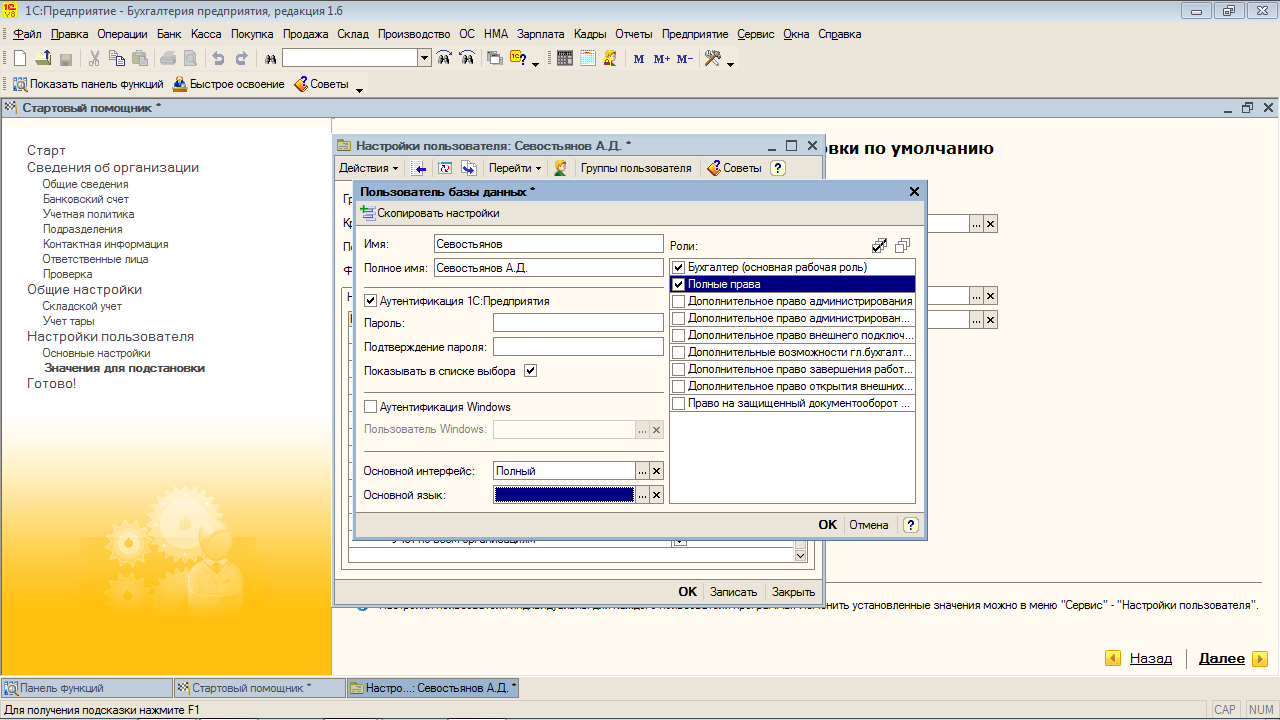1280x720 pixels.
Task: Clear the Основной интерфейс field with X
Action: point(657,471)
